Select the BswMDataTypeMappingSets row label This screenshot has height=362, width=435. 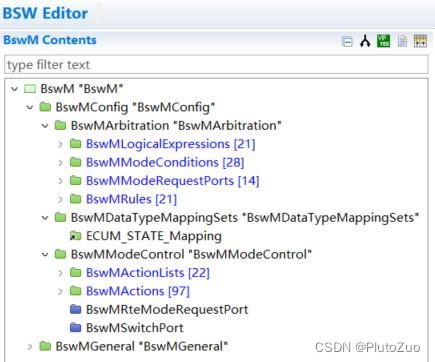click(x=245, y=218)
